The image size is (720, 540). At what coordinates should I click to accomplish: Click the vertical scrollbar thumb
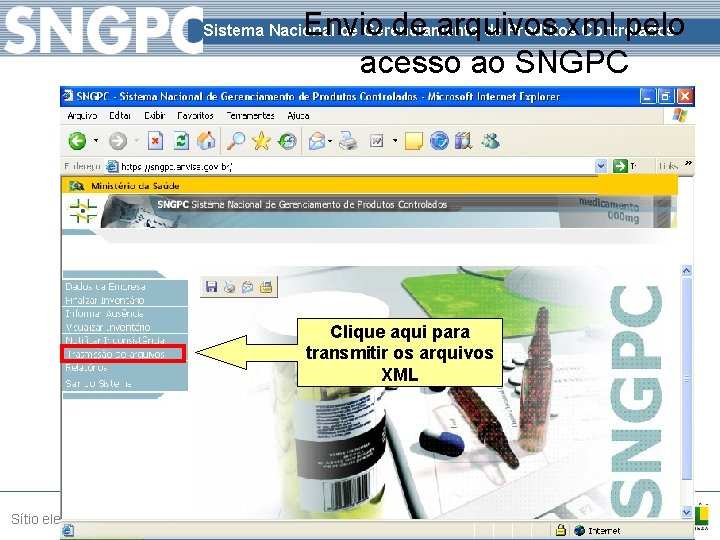pos(686,379)
